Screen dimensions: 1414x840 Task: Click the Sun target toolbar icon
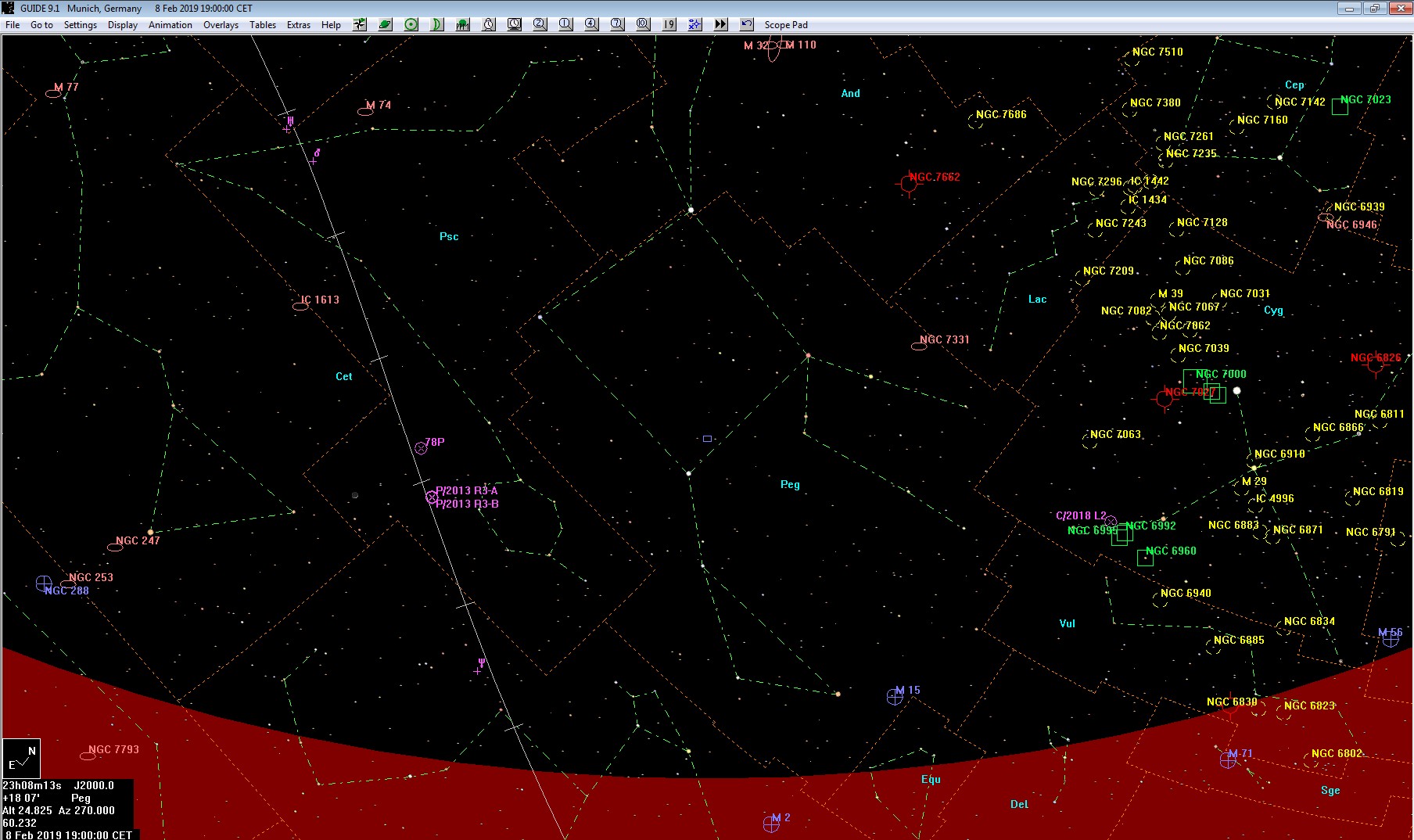[x=411, y=24]
